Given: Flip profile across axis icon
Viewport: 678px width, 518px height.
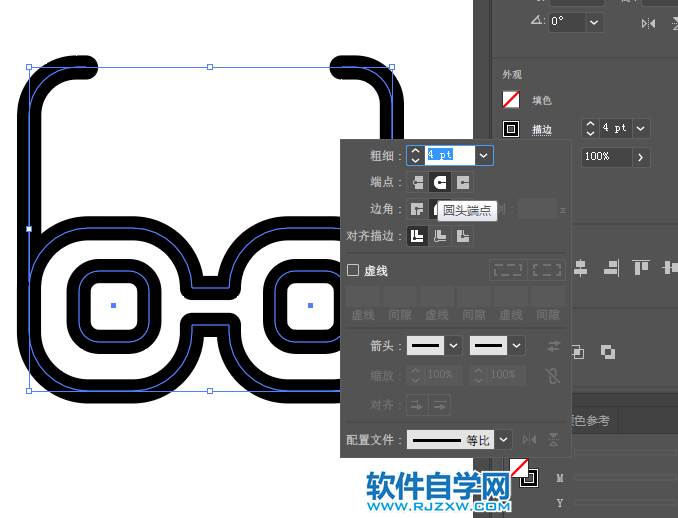Looking at the screenshot, I should click(x=553, y=440).
